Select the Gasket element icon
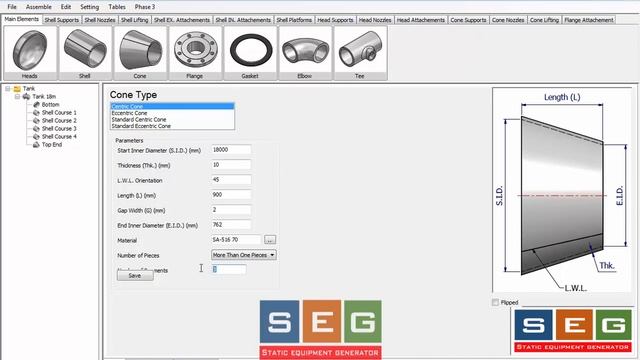Screen dimensions: 640x360 (250, 53)
